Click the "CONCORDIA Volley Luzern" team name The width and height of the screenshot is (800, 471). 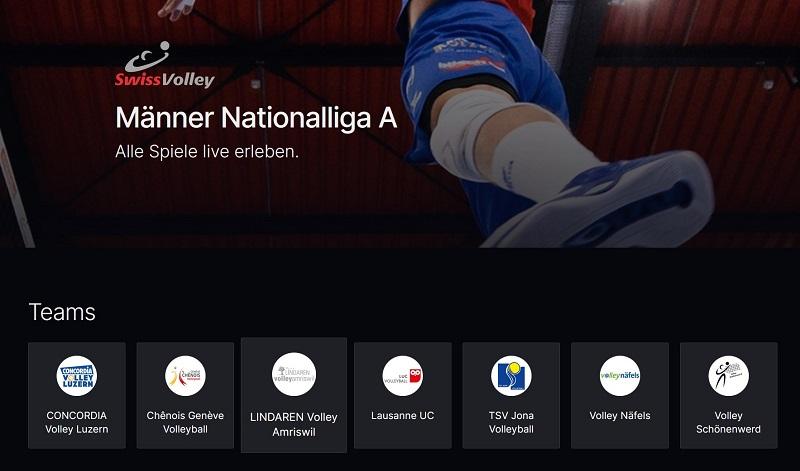tap(77, 423)
